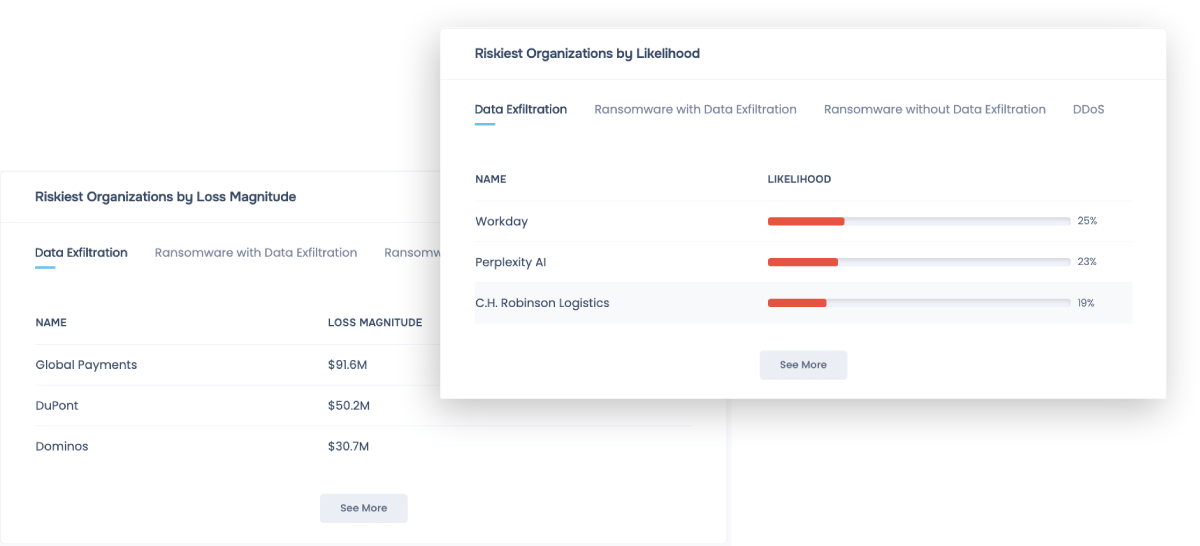Select C.H. Robinson Logistics name
Screen dimensions: 1200x546
(542, 303)
